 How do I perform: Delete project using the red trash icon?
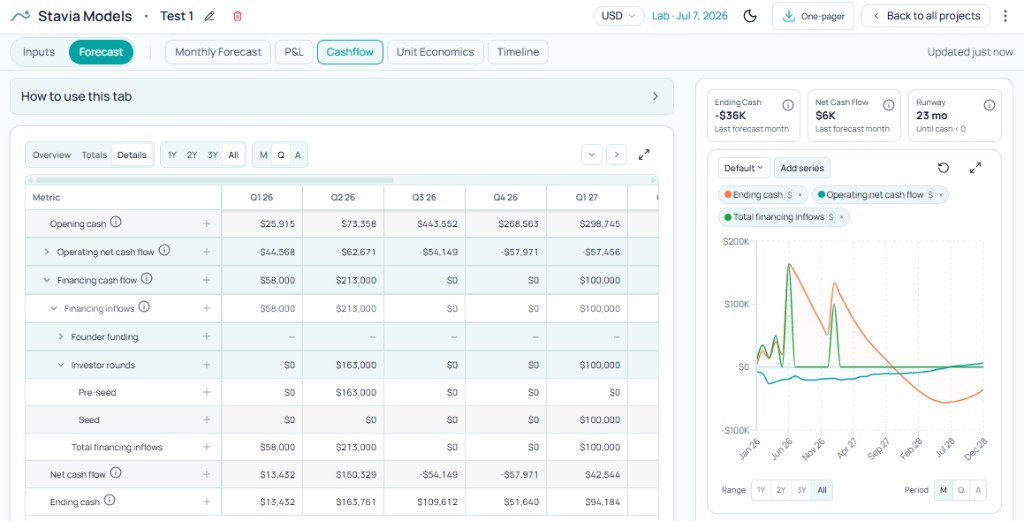tap(238, 16)
